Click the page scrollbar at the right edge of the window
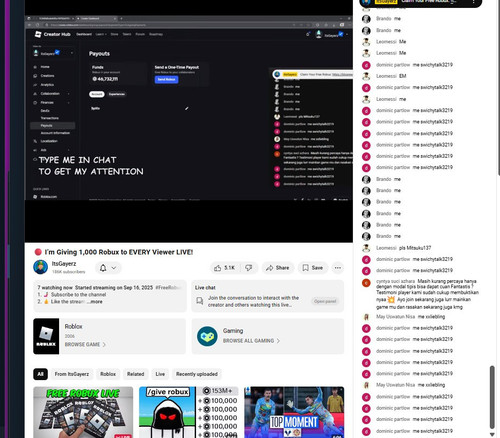This screenshot has width=500, height=438. point(499,87)
